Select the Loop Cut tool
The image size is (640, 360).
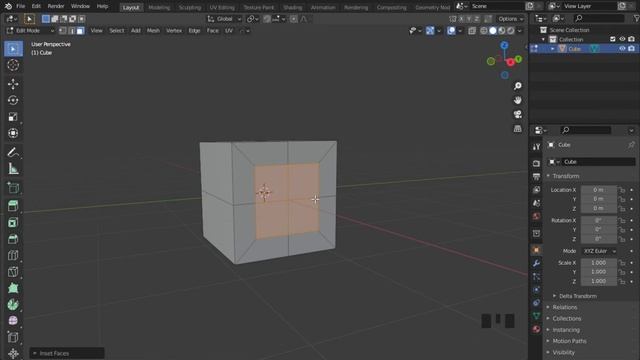tap(13, 256)
